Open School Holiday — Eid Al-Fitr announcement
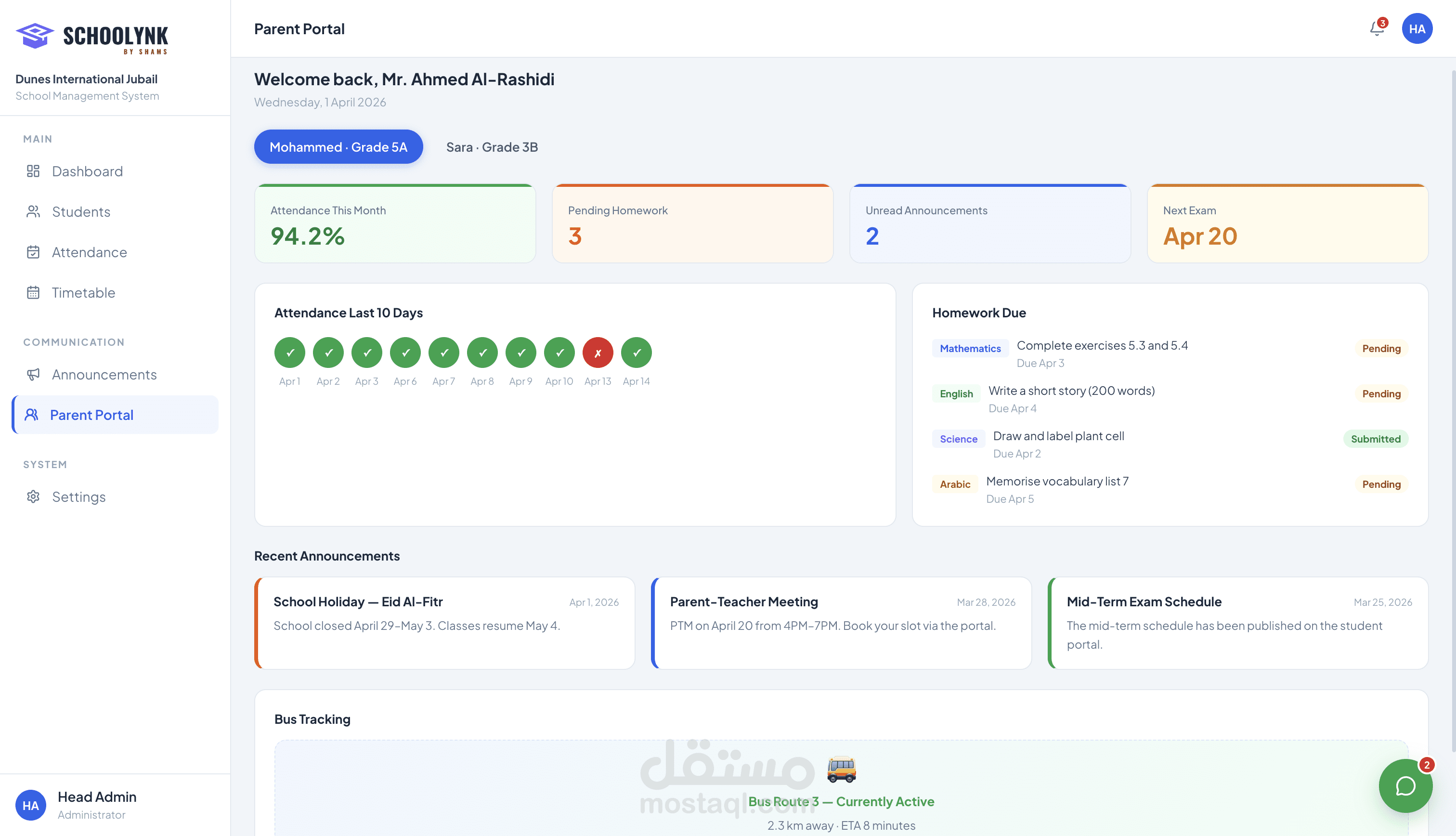The width and height of the screenshot is (1456, 836). (x=445, y=623)
